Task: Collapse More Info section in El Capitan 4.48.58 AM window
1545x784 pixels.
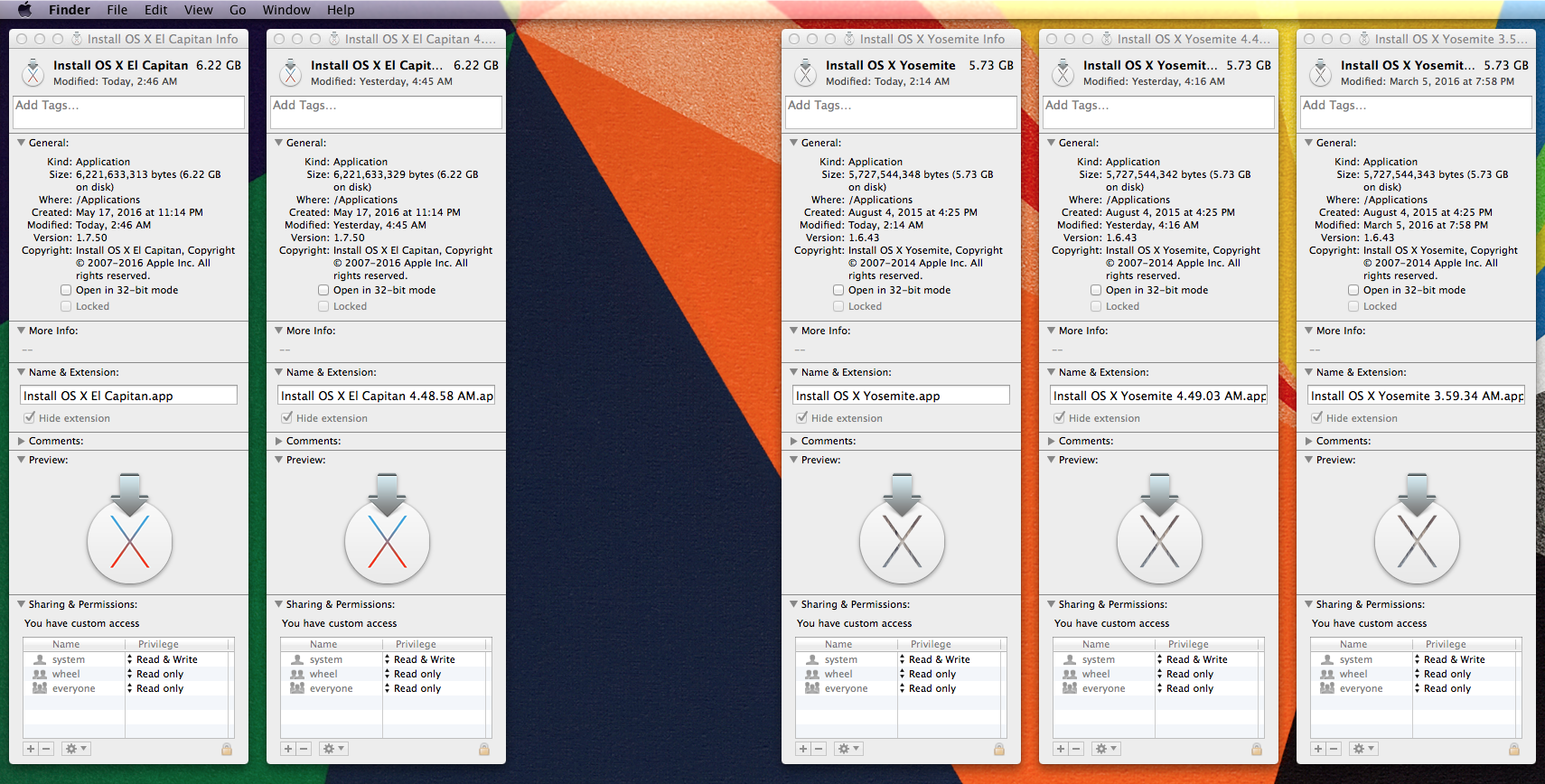Action: (x=278, y=331)
